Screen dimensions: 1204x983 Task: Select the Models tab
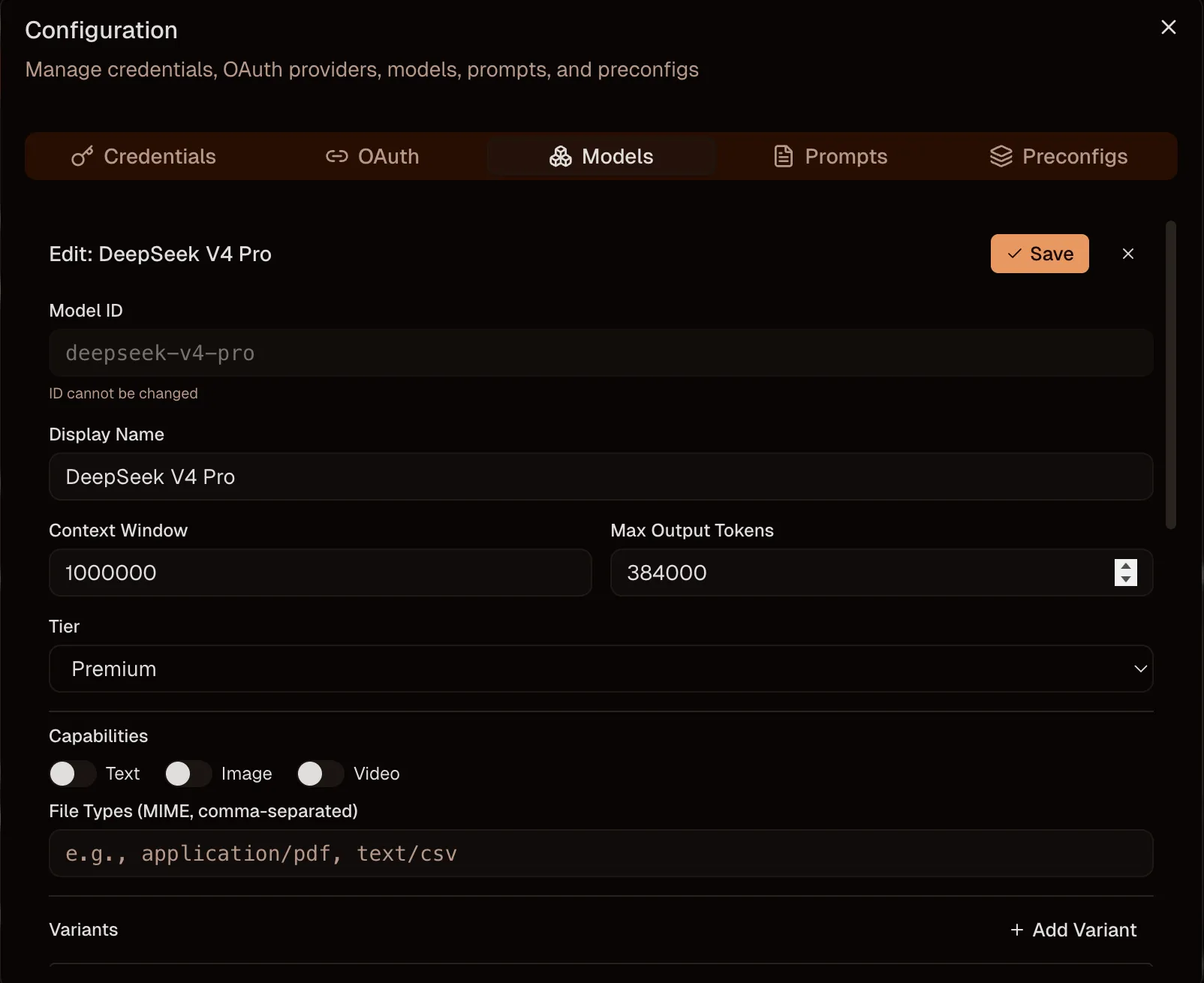pos(601,156)
